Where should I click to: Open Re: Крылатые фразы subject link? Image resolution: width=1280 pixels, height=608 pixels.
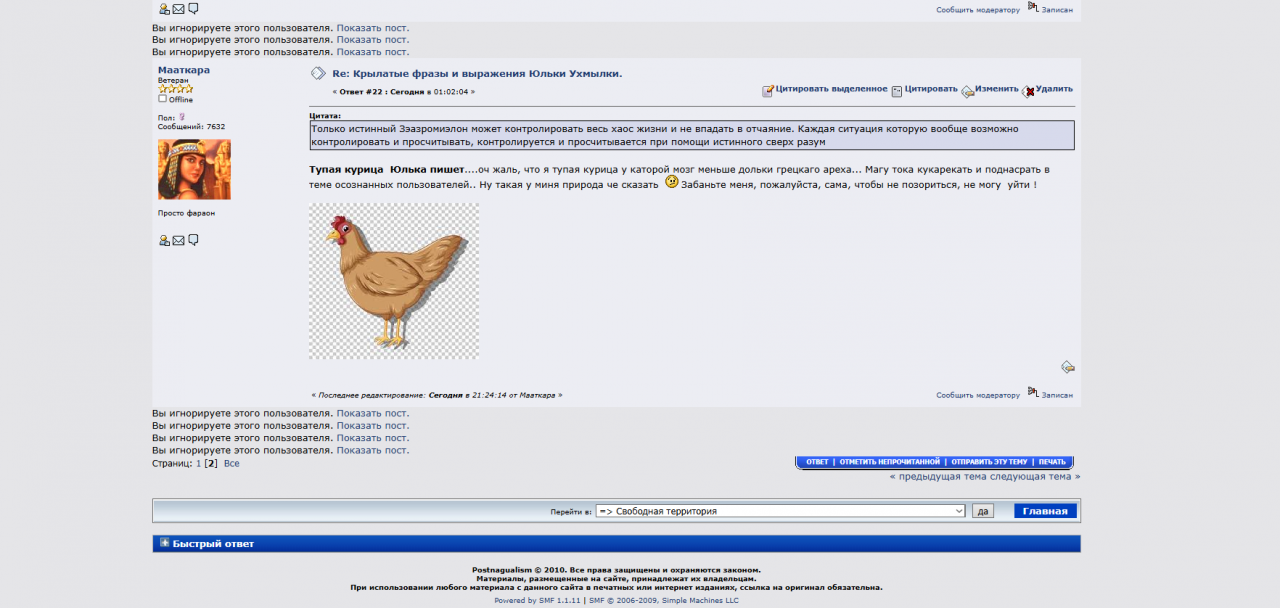coord(477,74)
